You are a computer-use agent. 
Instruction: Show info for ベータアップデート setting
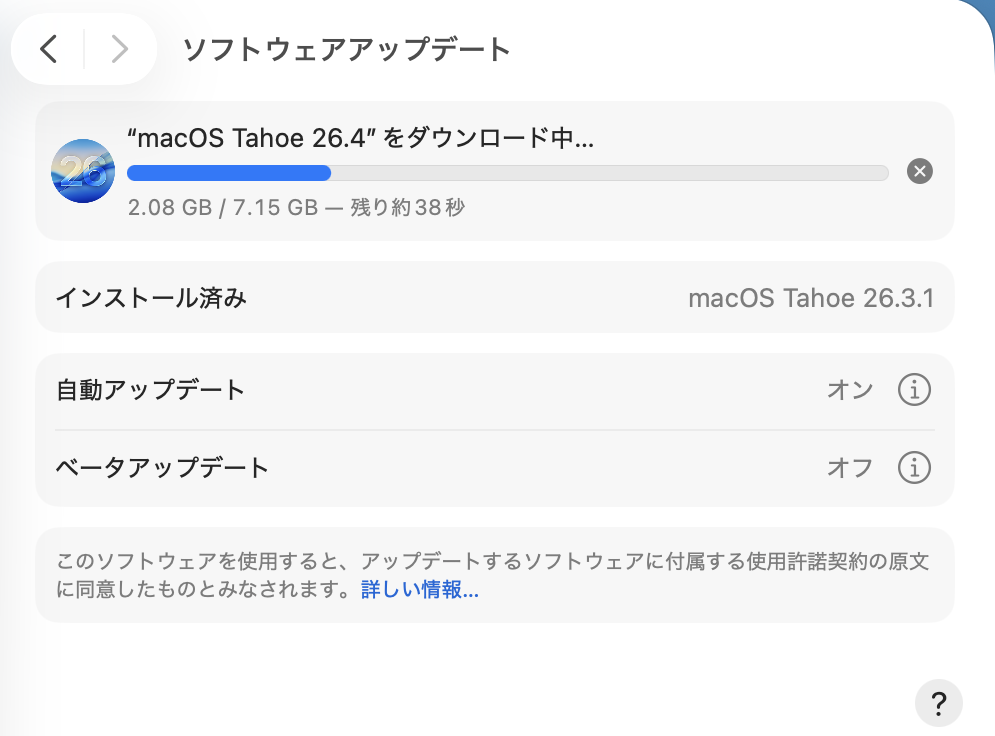[x=913, y=467]
